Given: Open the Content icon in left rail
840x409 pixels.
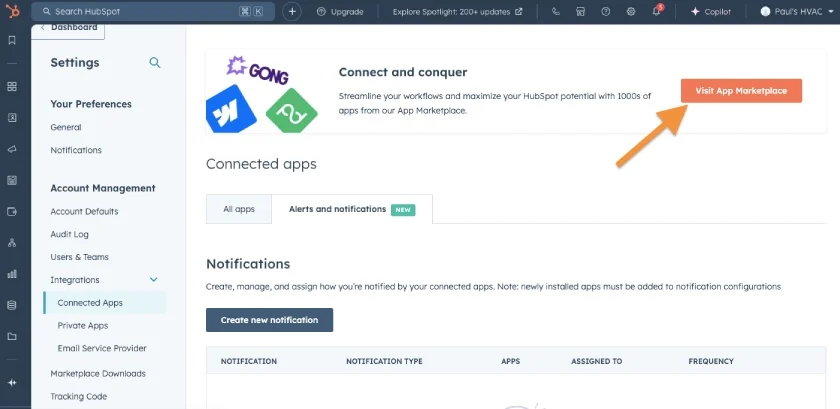Looking at the screenshot, I should (x=12, y=181).
